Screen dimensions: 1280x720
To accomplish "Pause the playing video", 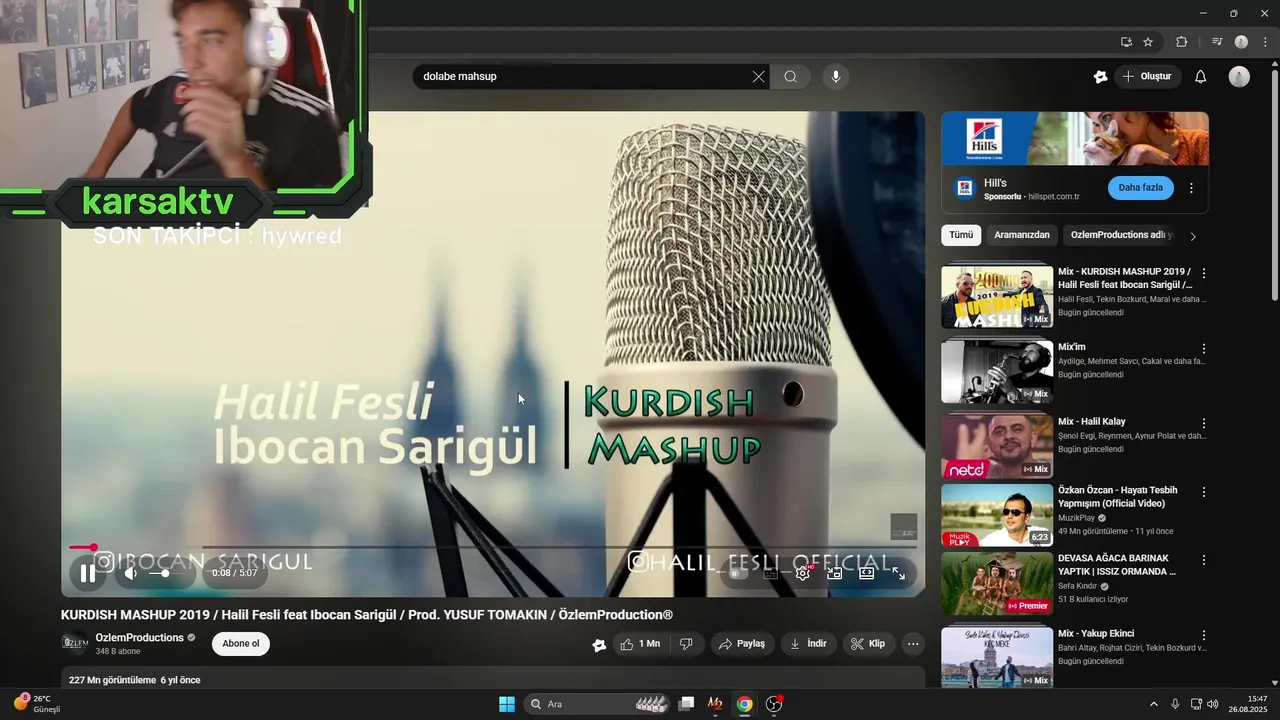I will point(88,574).
